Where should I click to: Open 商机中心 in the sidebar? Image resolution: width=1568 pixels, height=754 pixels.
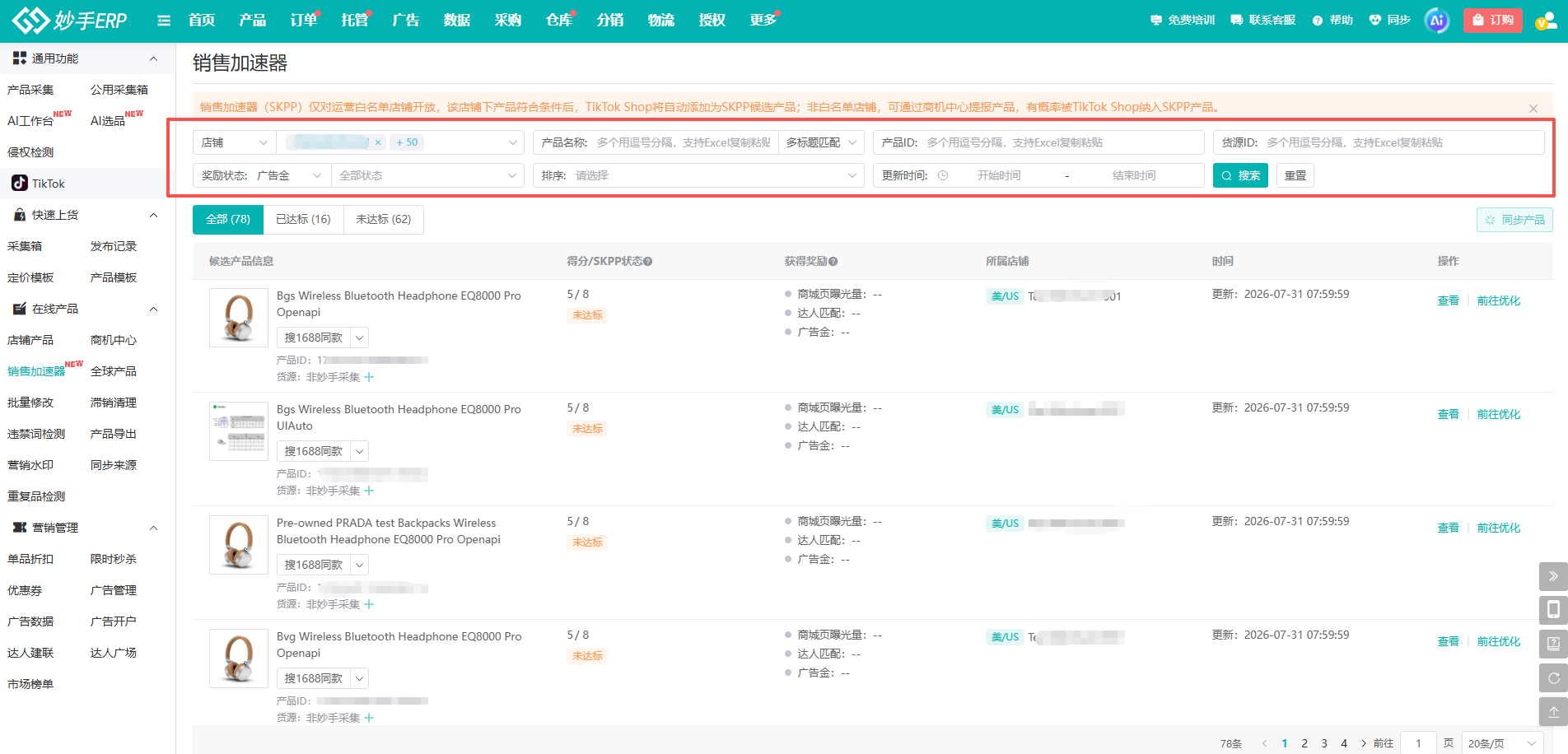(114, 340)
